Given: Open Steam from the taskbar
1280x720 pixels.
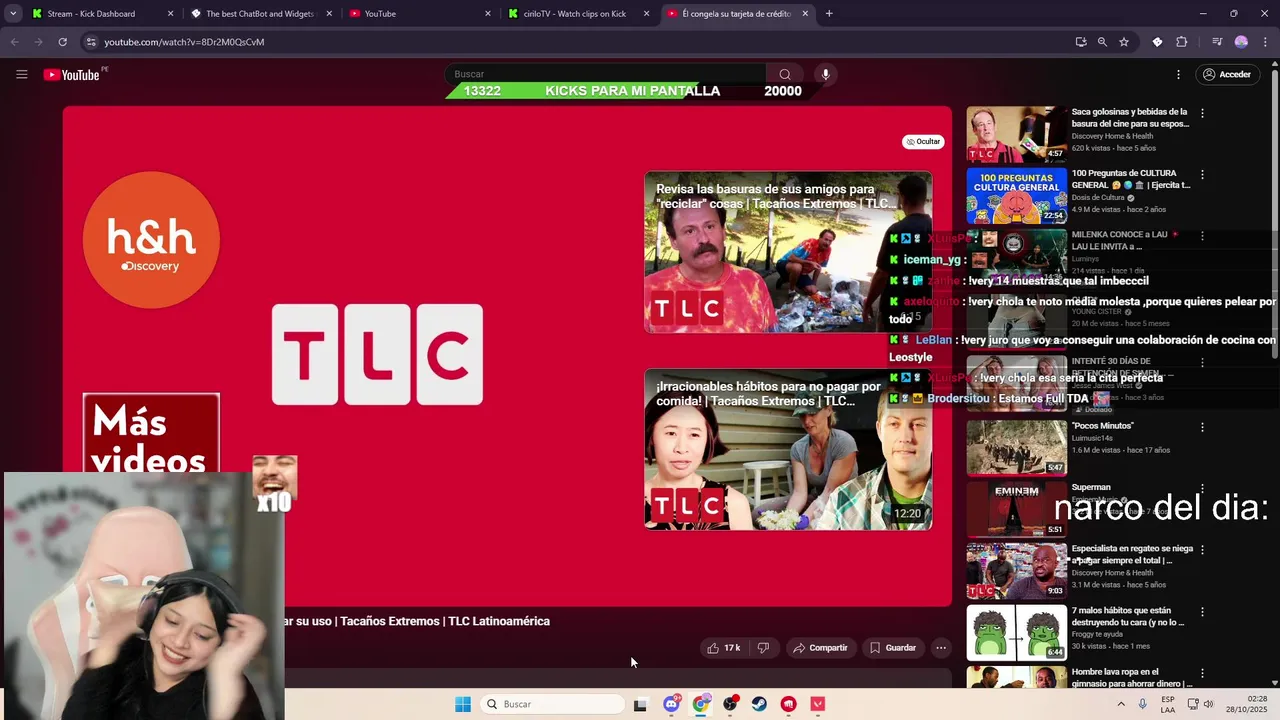Looking at the screenshot, I should point(759,704).
